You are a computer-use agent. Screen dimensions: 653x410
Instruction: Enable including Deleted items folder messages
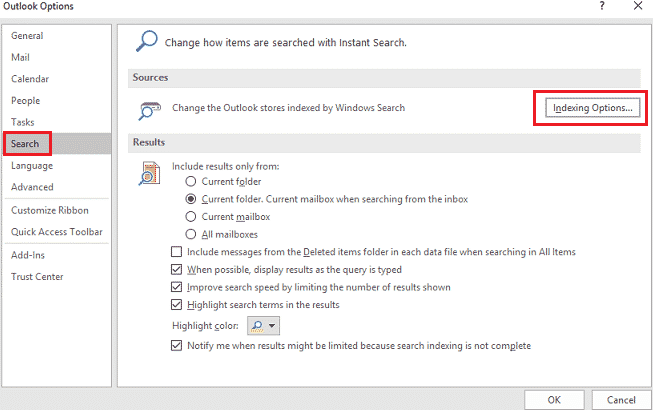[x=178, y=252]
